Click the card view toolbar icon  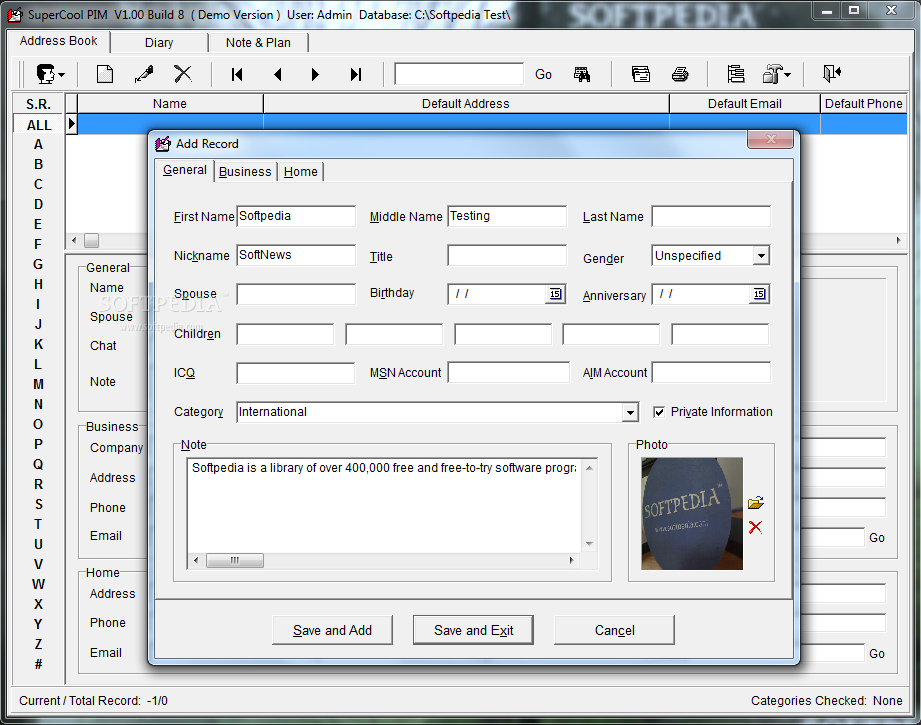640,74
